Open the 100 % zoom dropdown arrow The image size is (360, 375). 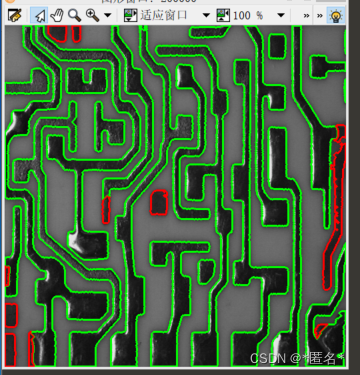pos(281,15)
